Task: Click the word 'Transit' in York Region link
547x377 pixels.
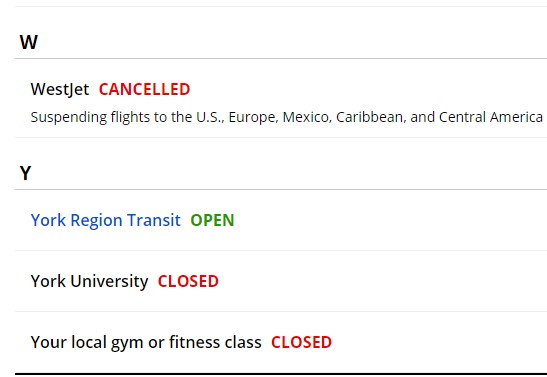Action: click(x=154, y=220)
